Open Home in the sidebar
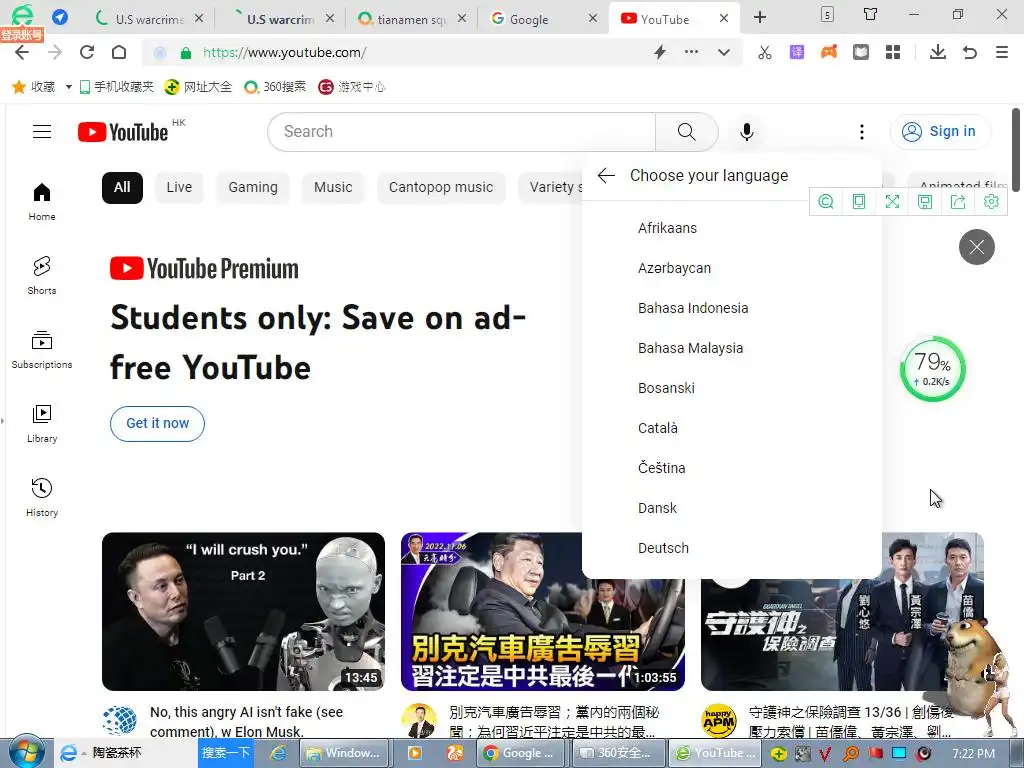Viewport: 1024px width, 768px height. 42,202
